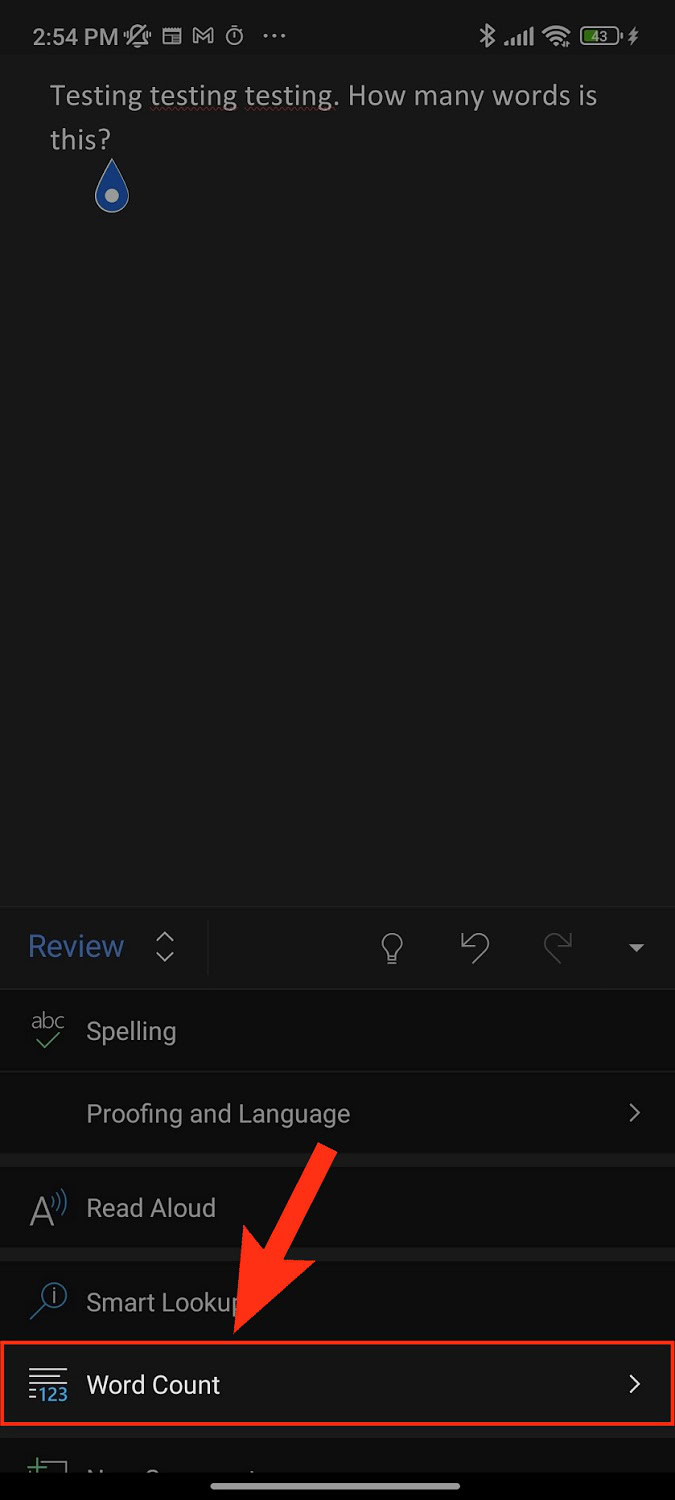Expand the Proofing and Language chevron
This screenshot has width=675, height=1500.
click(x=634, y=1113)
